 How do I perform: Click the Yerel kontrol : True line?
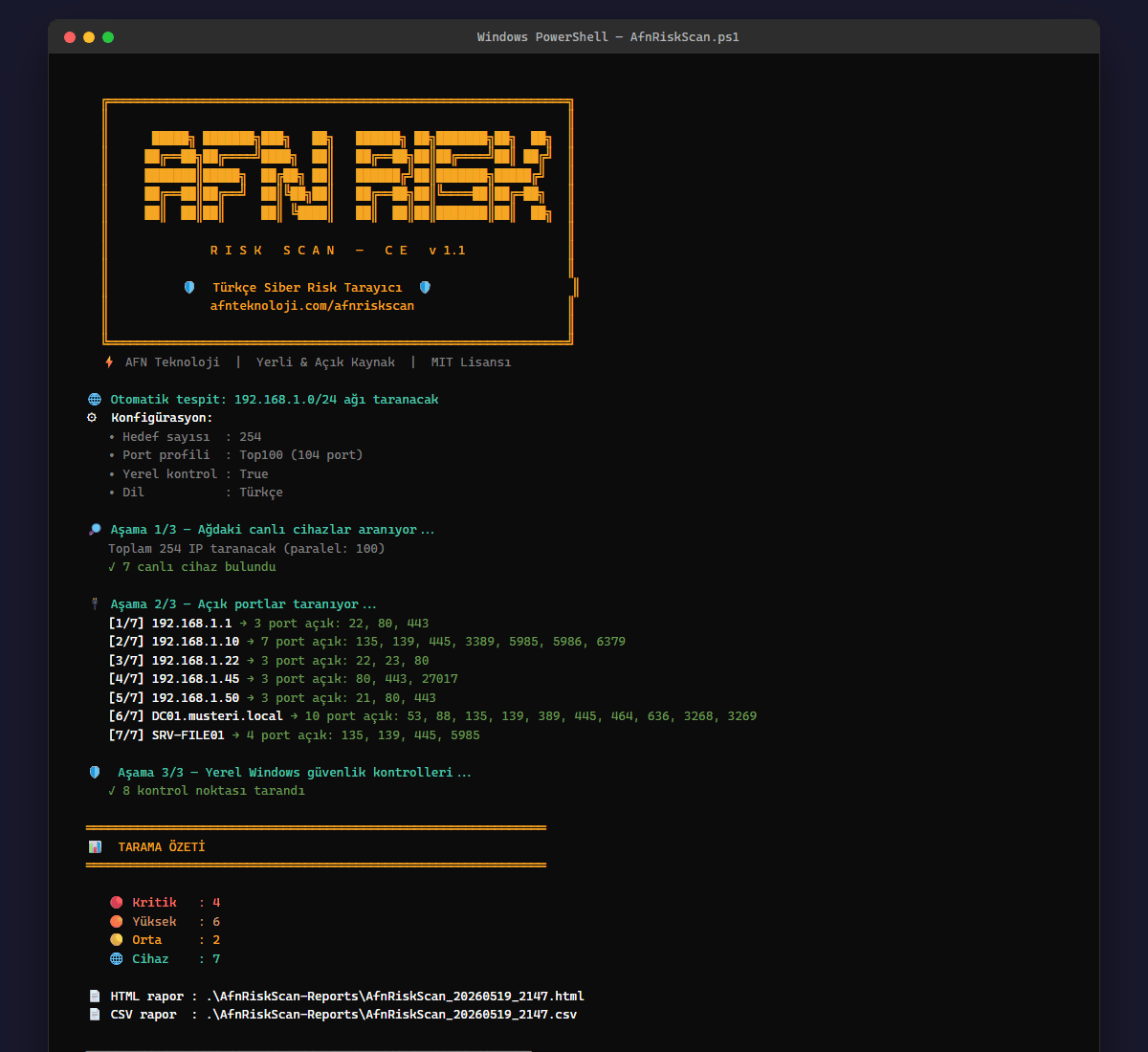point(188,474)
